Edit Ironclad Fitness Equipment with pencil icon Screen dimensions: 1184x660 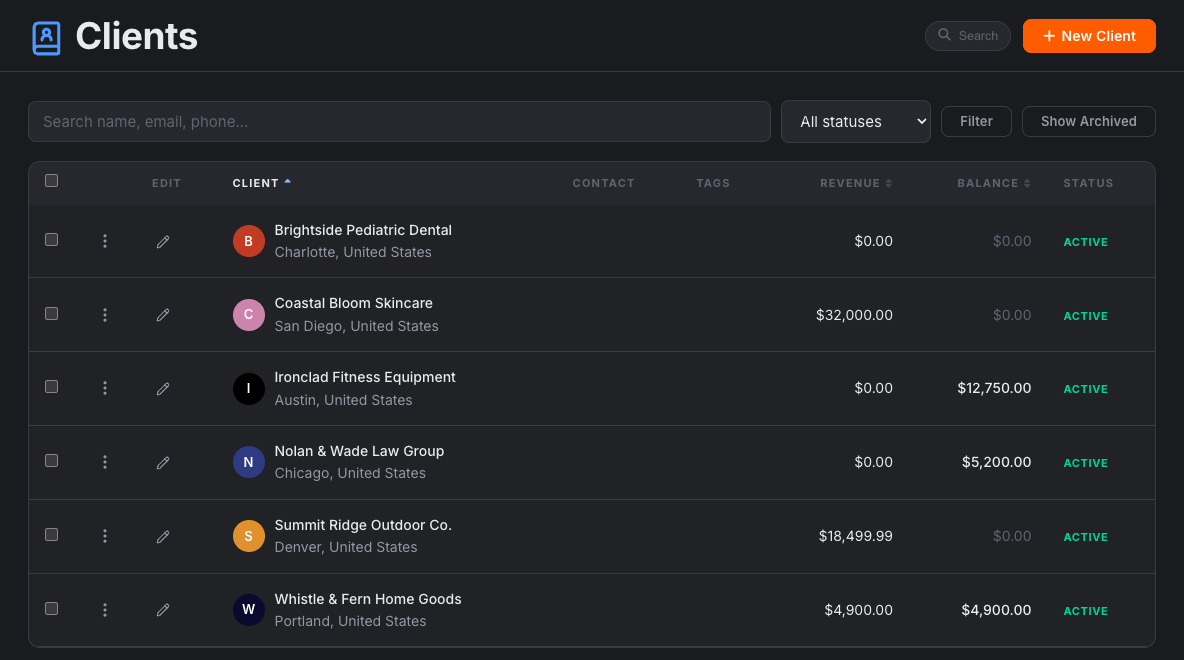tap(163, 389)
